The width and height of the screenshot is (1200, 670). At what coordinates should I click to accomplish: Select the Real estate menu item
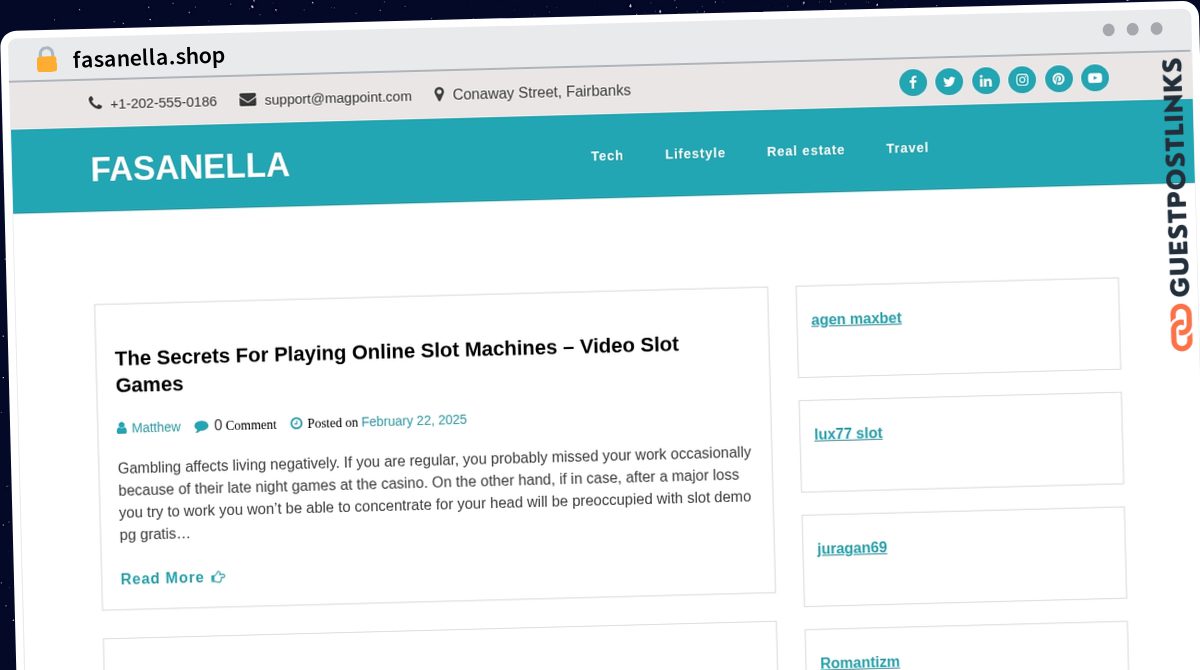[806, 150]
